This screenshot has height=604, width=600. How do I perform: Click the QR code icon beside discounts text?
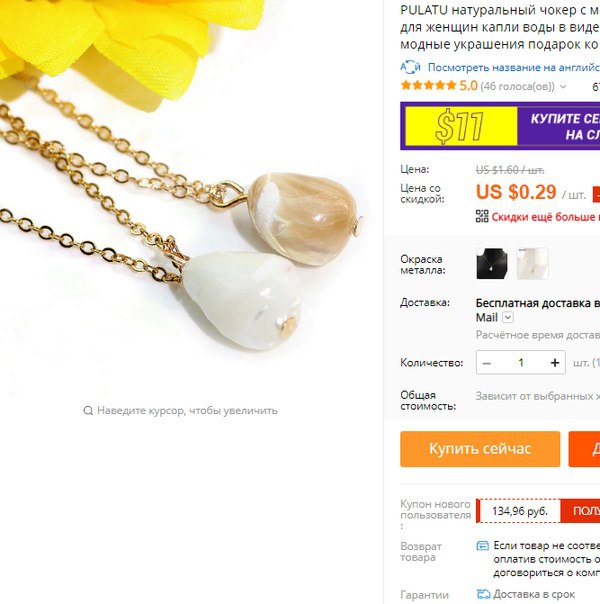click(482, 216)
